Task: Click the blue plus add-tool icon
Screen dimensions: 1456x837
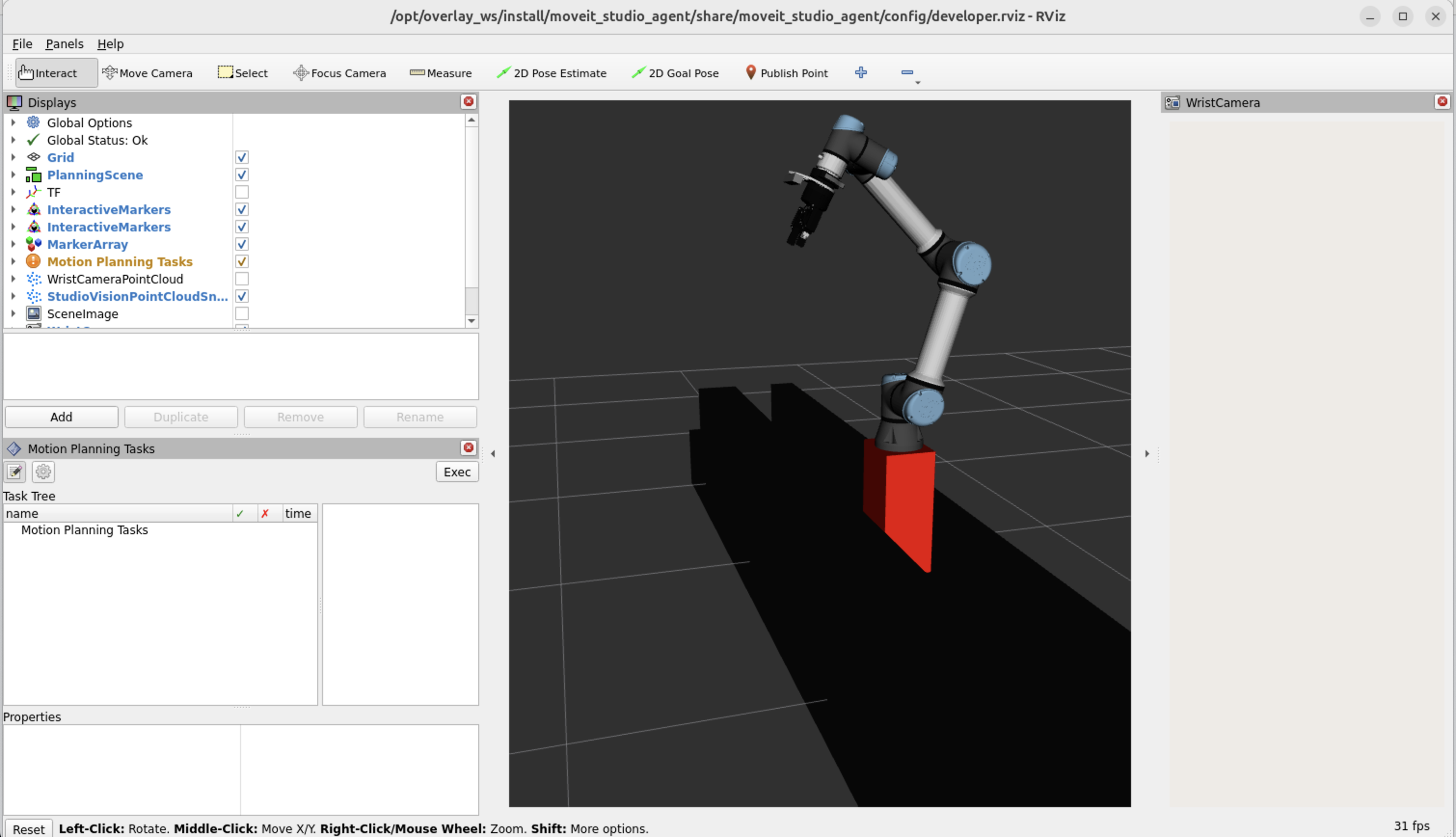Action: [861, 72]
